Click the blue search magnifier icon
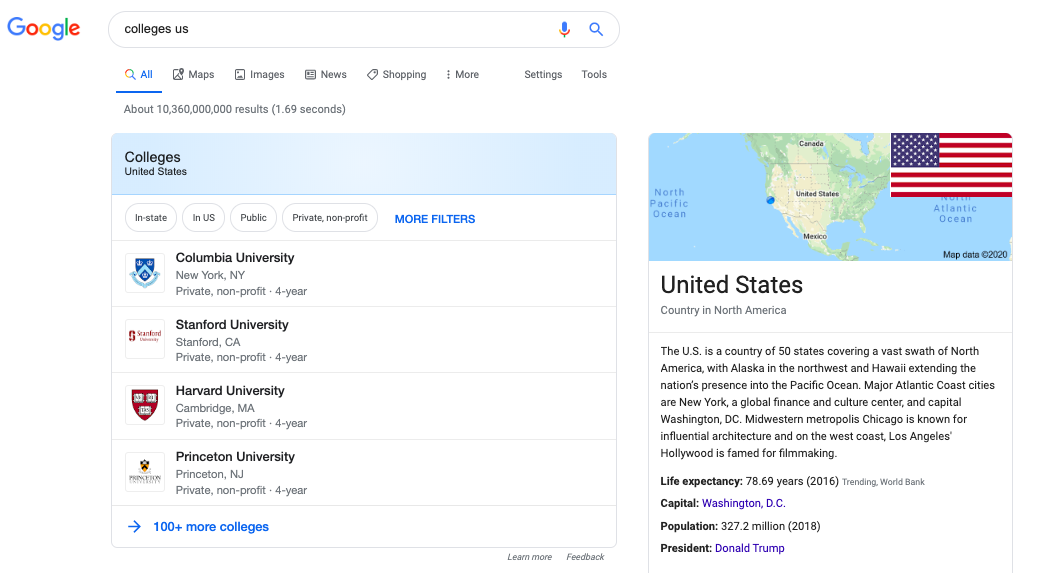Screen dimensions: 1038x573 click(596, 29)
